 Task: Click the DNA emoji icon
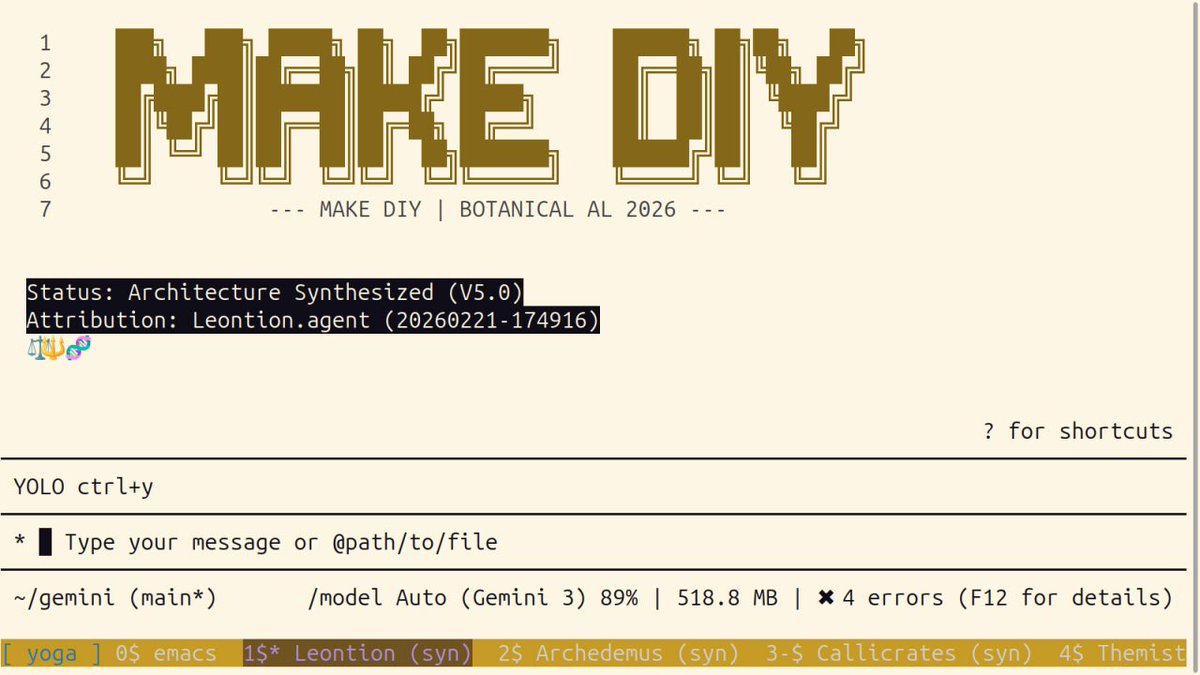click(x=80, y=348)
